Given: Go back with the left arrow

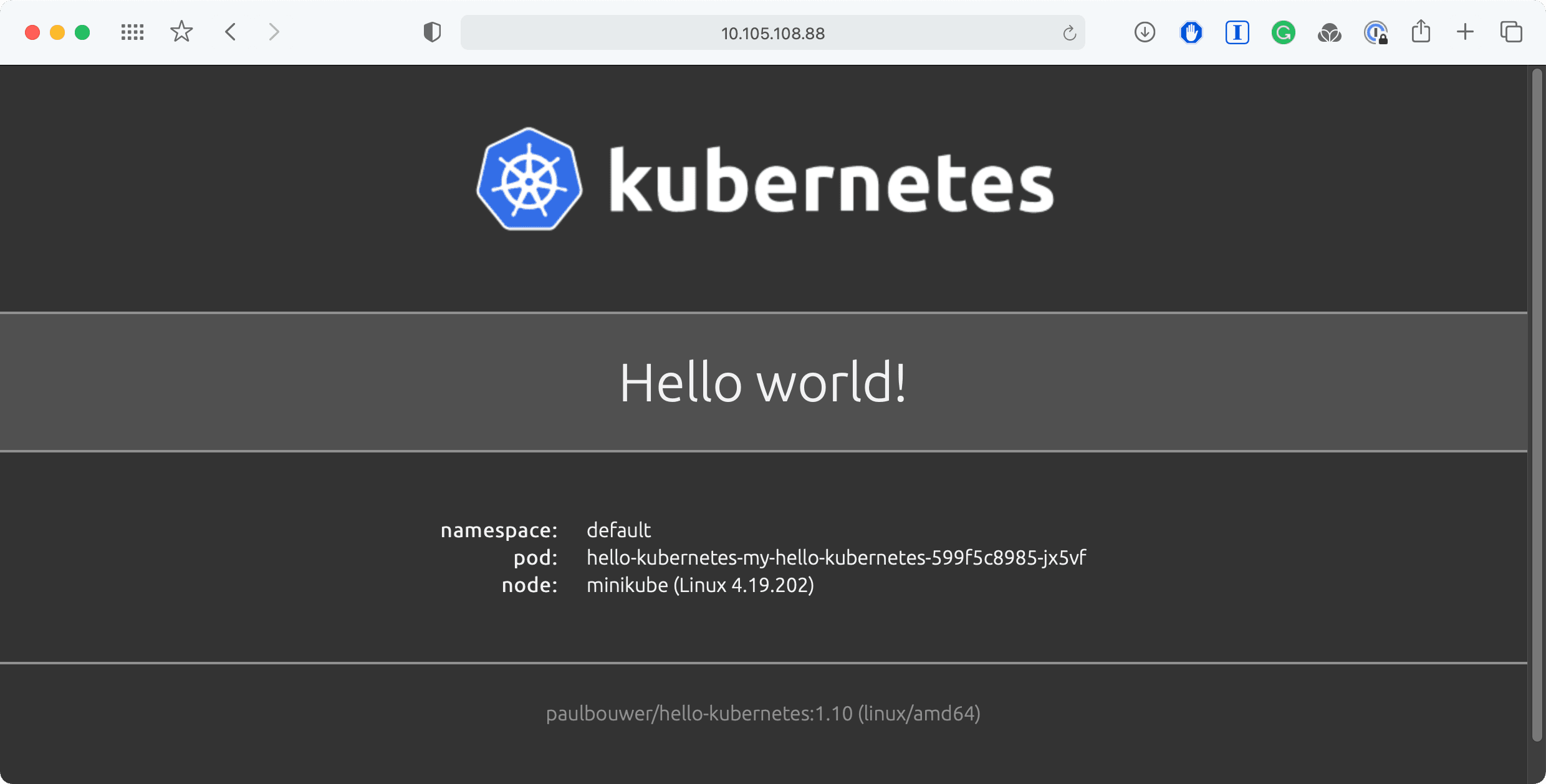Looking at the screenshot, I should pos(231,32).
